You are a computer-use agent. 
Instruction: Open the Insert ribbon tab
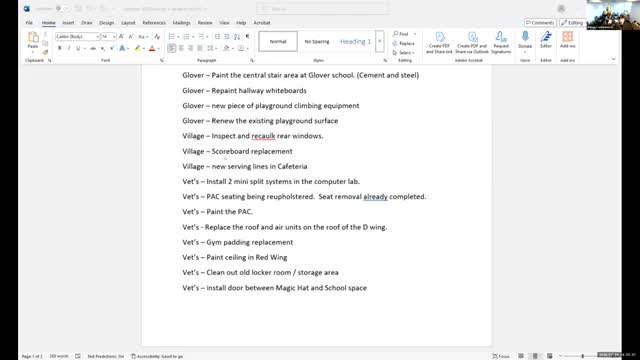coord(68,23)
